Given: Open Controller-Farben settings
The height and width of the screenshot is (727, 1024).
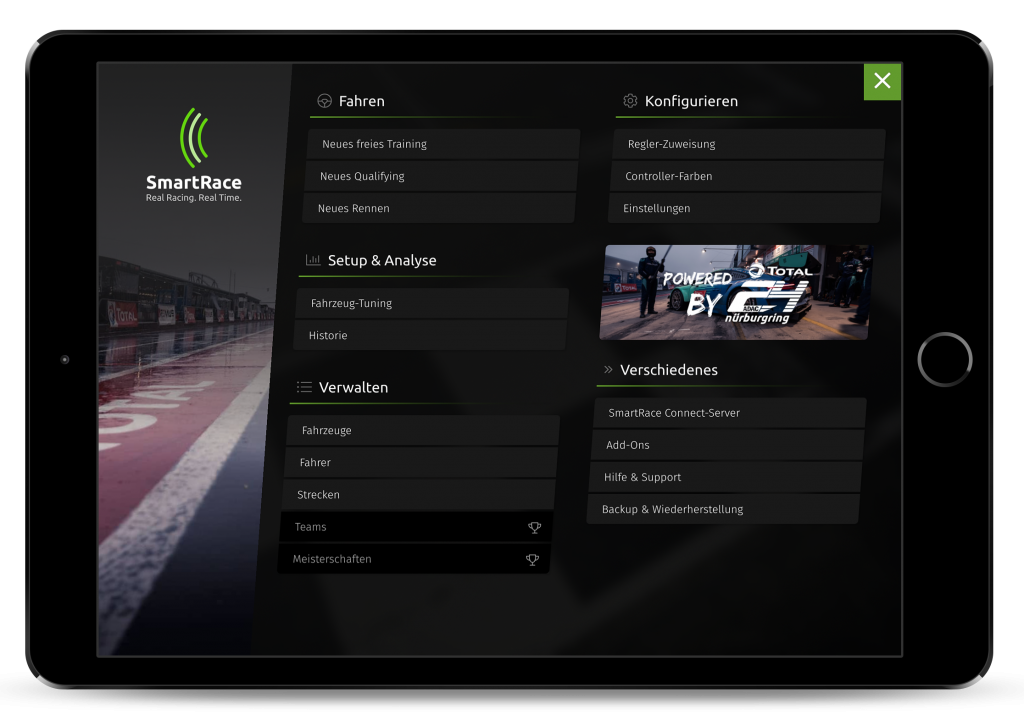Looking at the screenshot, I should click(746, 176).
